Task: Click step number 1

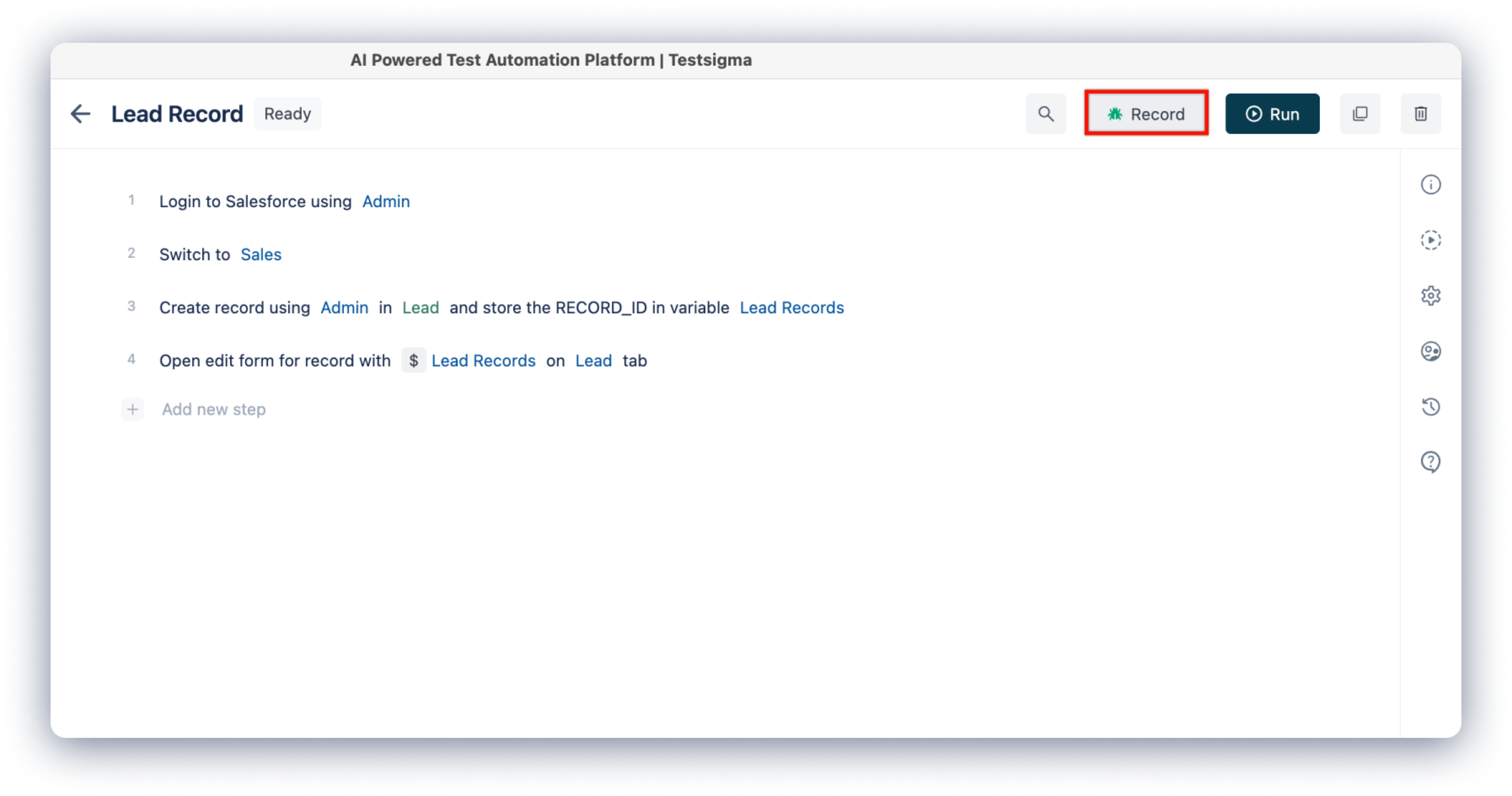Action: coord(131,200)
